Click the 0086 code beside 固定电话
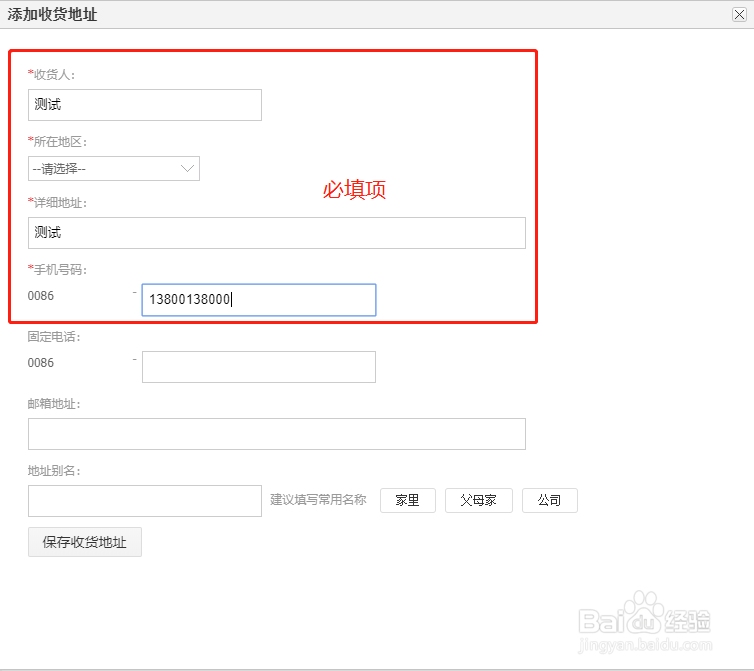This screenshot has height=671, width=754. [41, 363]
